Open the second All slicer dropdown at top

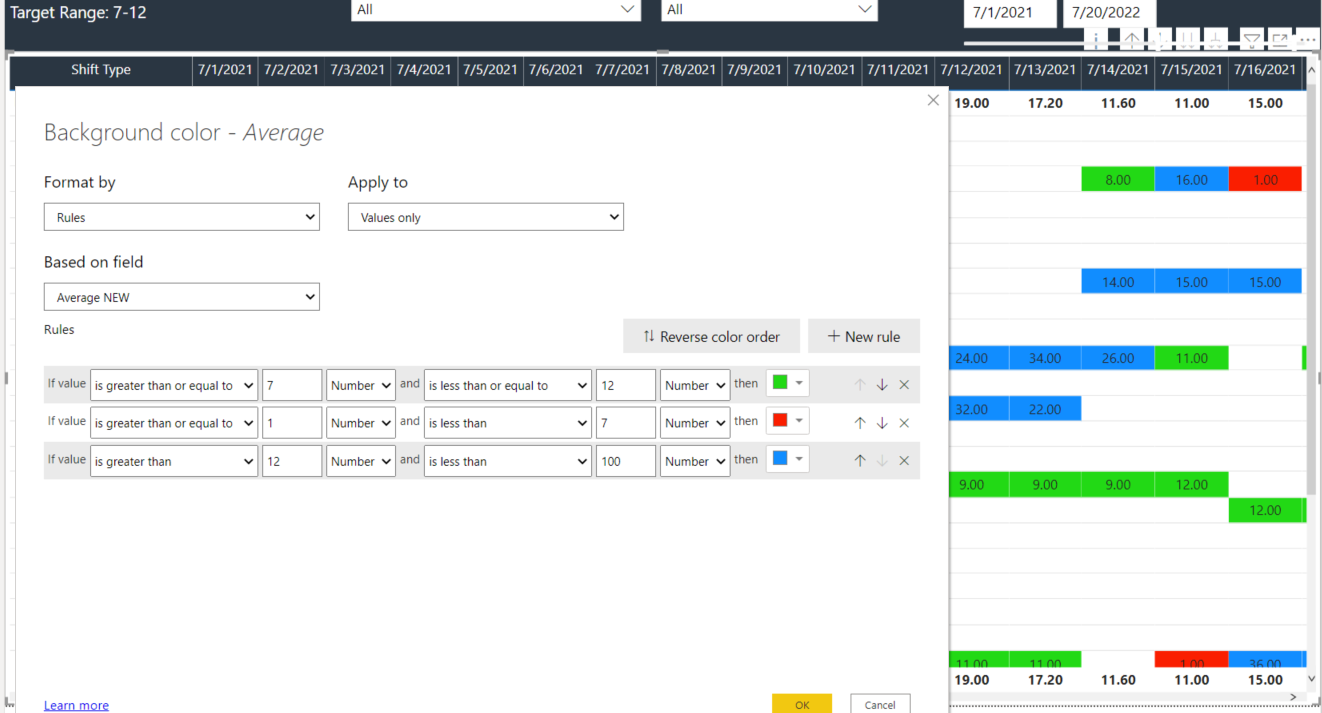769,10
